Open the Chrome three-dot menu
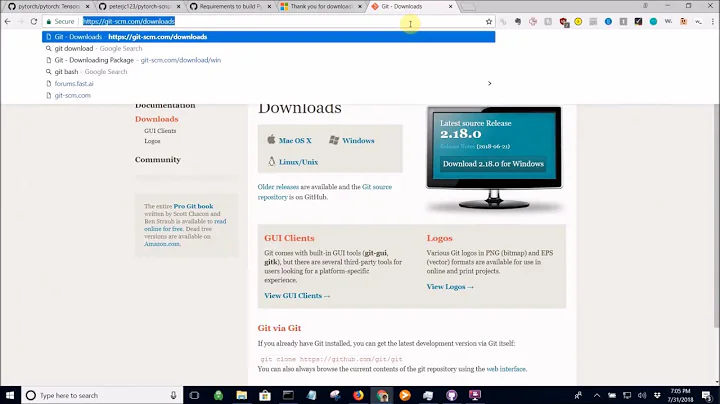Screen dimensions: 720x404 click(x=713, y=21)
